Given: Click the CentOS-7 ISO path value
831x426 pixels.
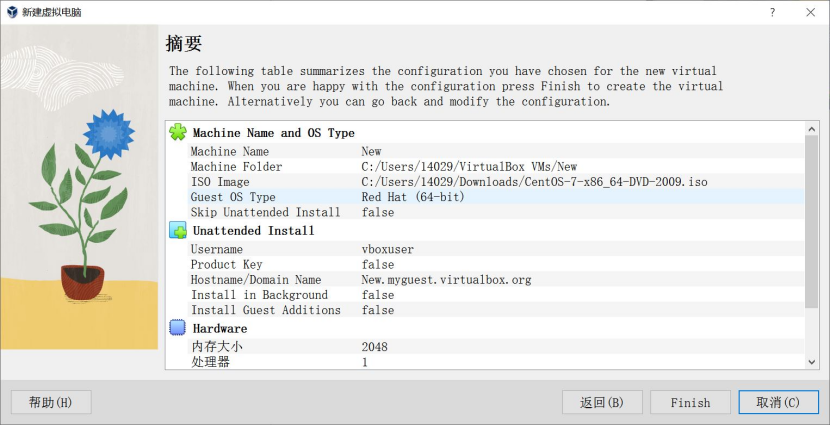Looking at the screenshot, I should 534,182.
